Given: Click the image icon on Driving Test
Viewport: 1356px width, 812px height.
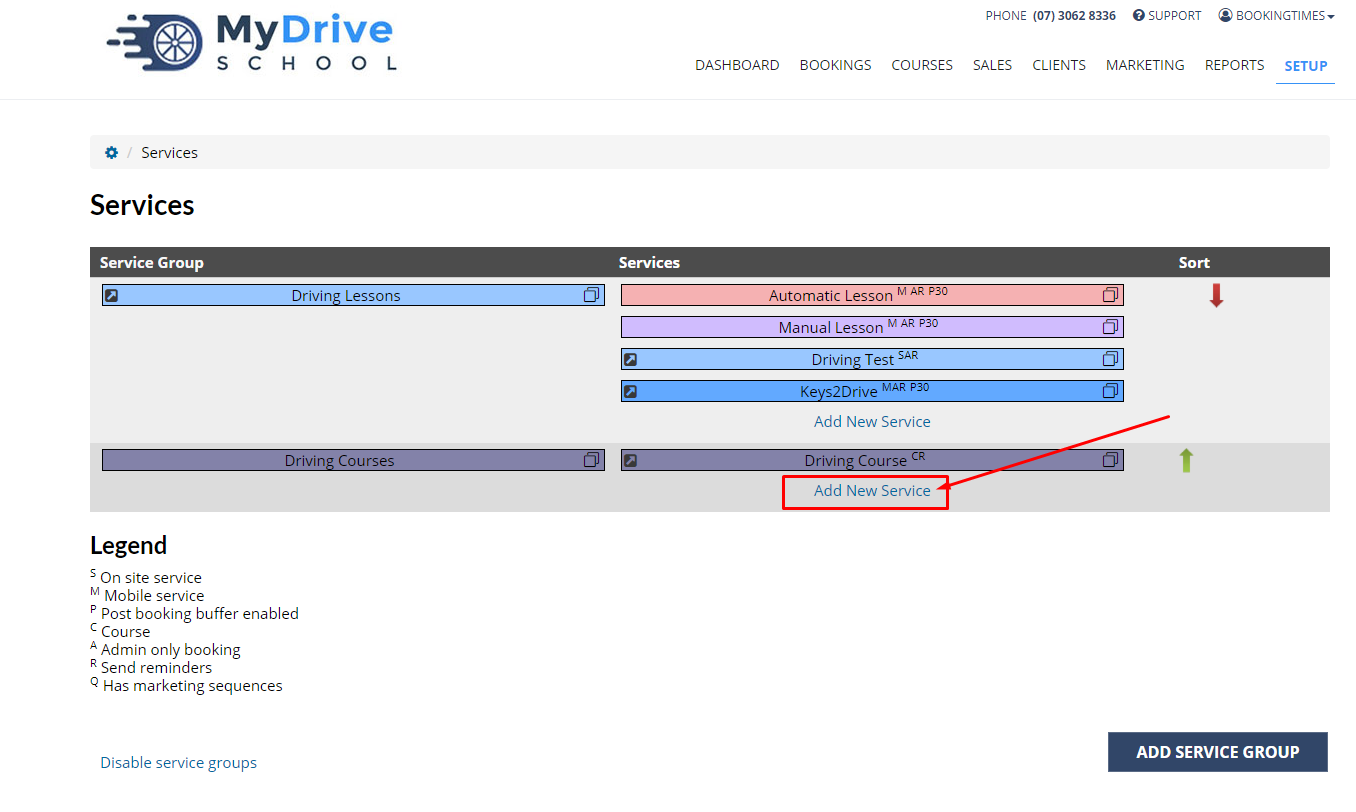Looking at the screenshot, I should [x=630, y=359].
